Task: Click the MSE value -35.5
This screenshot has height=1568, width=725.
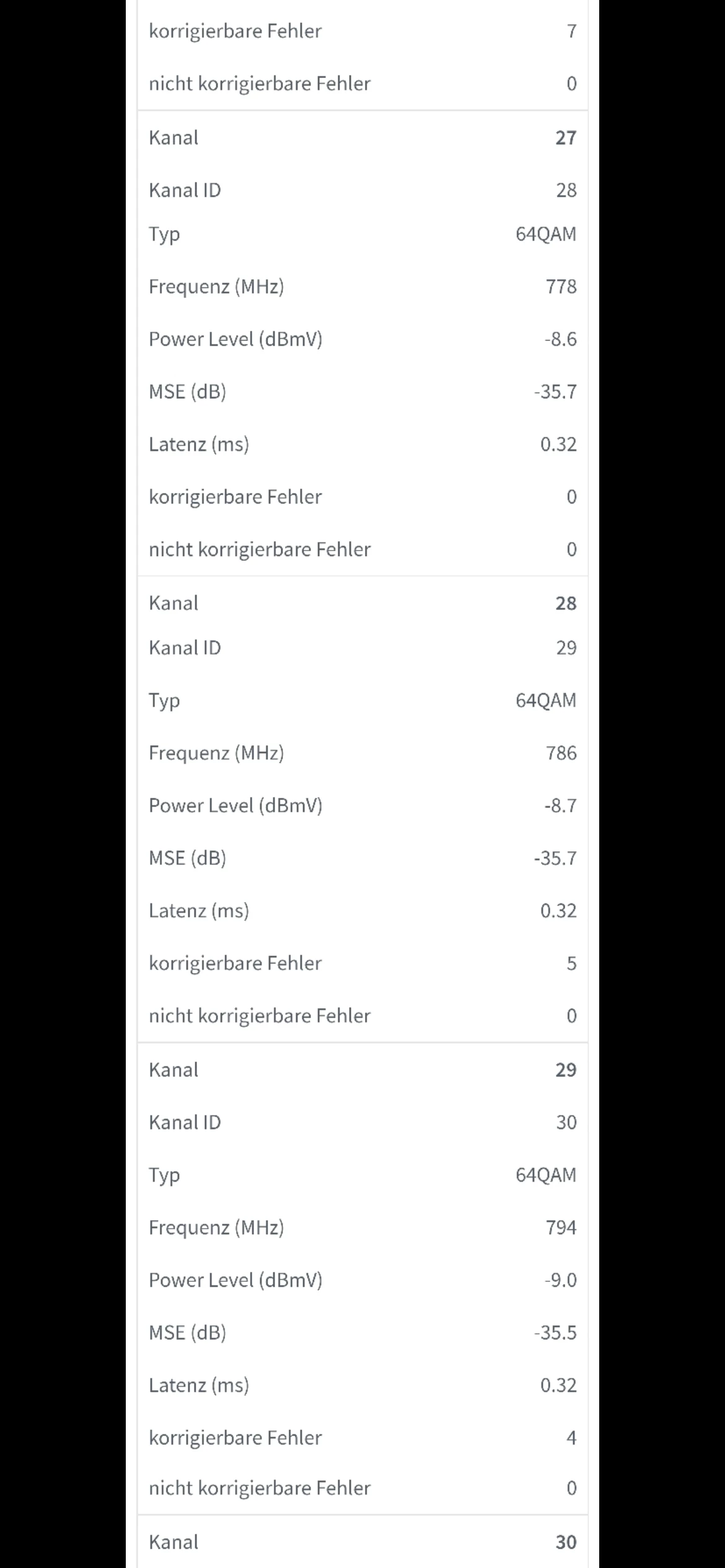Action: [555, 1333]
